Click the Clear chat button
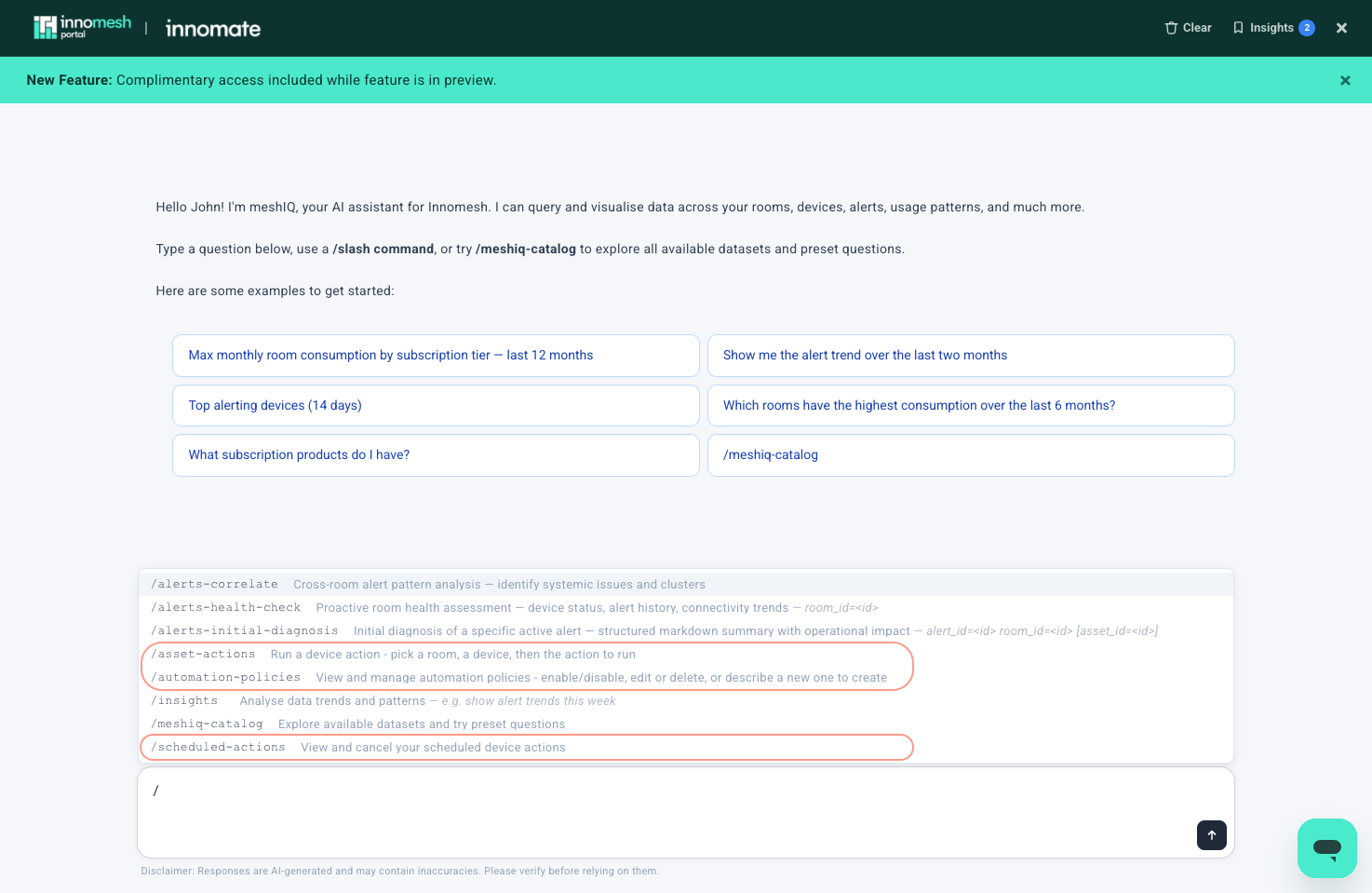Screen dimensions: 1372x893 (x=1188, y=28)
